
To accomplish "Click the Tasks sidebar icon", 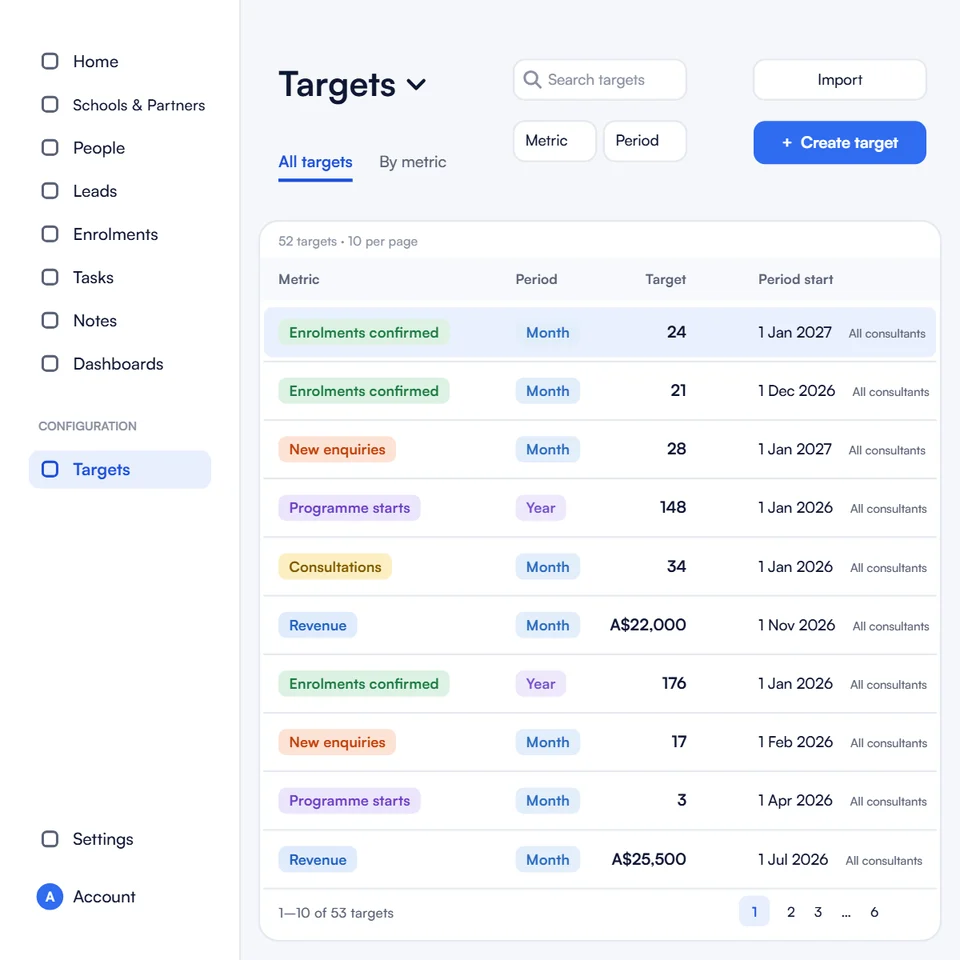I will (50, 277).
